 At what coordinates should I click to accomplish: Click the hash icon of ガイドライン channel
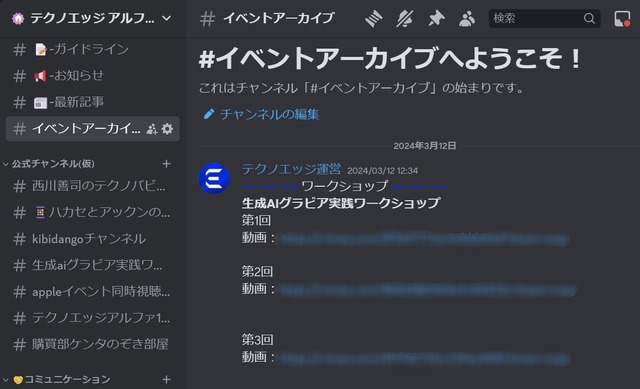coord(19,49)
